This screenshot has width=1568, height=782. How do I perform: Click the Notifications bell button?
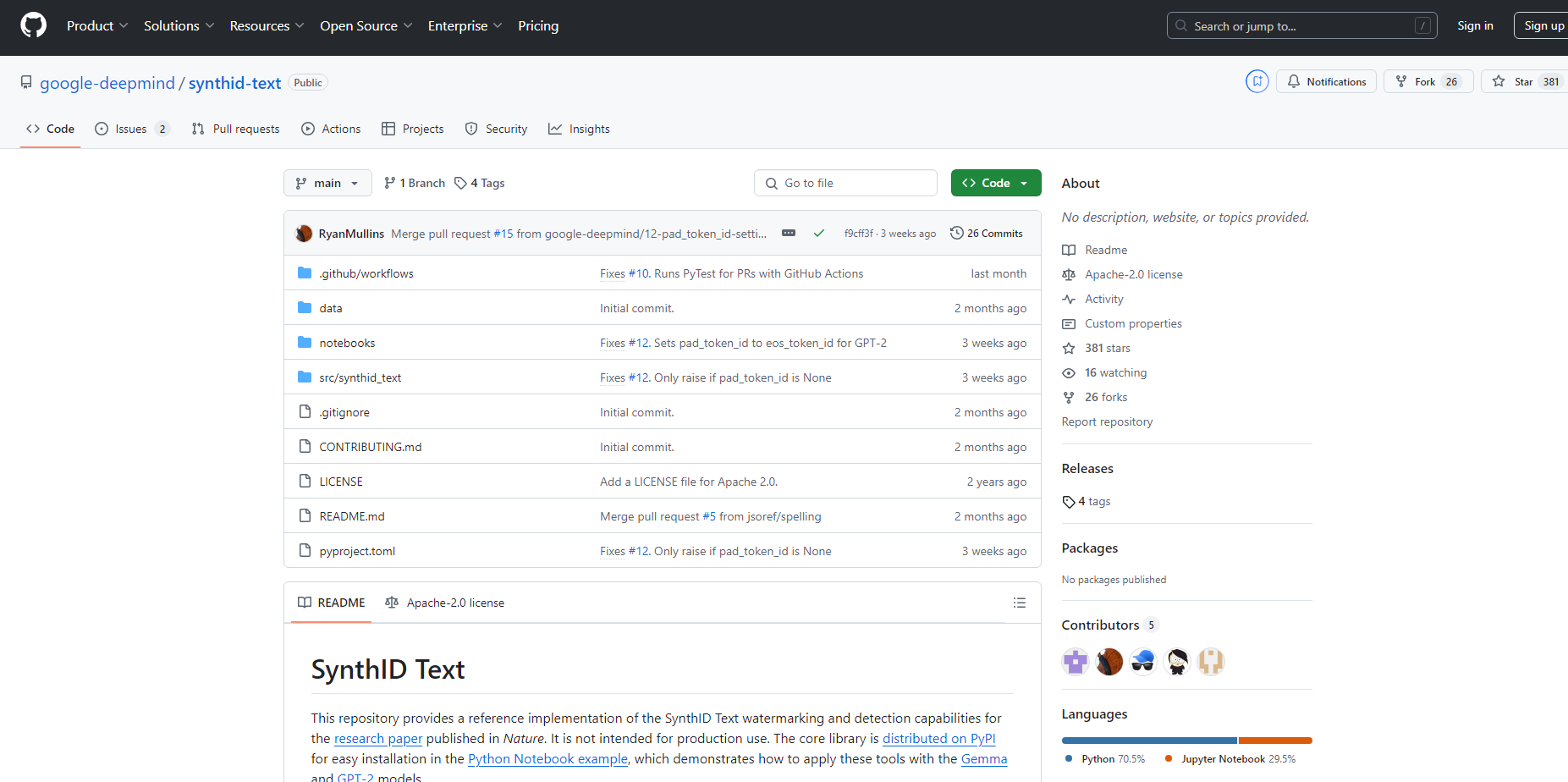coord(1326,81)
